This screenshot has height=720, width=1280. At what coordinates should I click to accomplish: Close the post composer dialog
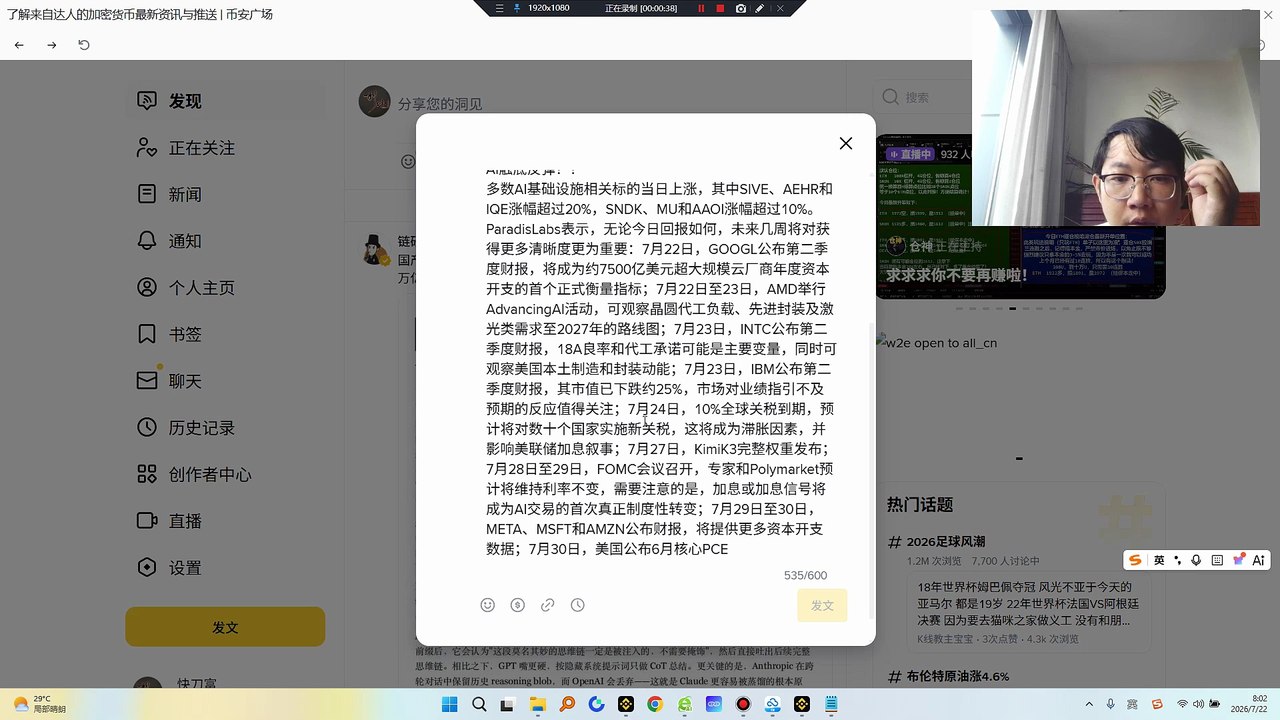(846, 143)
